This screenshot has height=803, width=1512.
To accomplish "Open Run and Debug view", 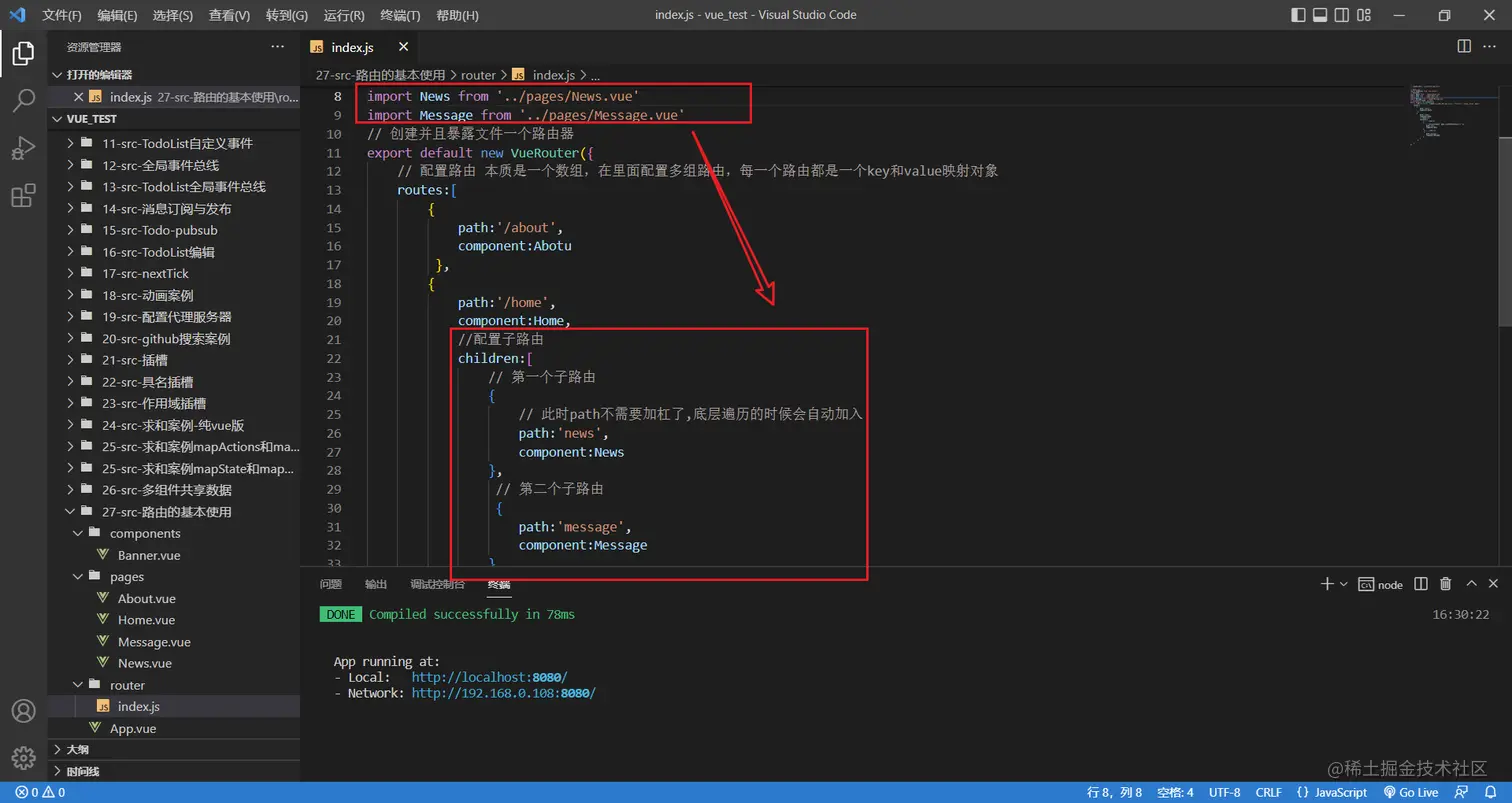I will pos(23,148).
